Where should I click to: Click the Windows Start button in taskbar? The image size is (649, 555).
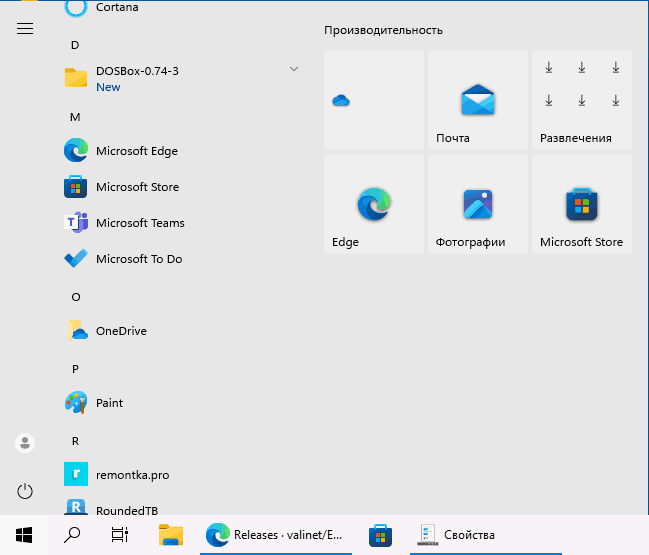pyautogui.click(x=24, y=535)
